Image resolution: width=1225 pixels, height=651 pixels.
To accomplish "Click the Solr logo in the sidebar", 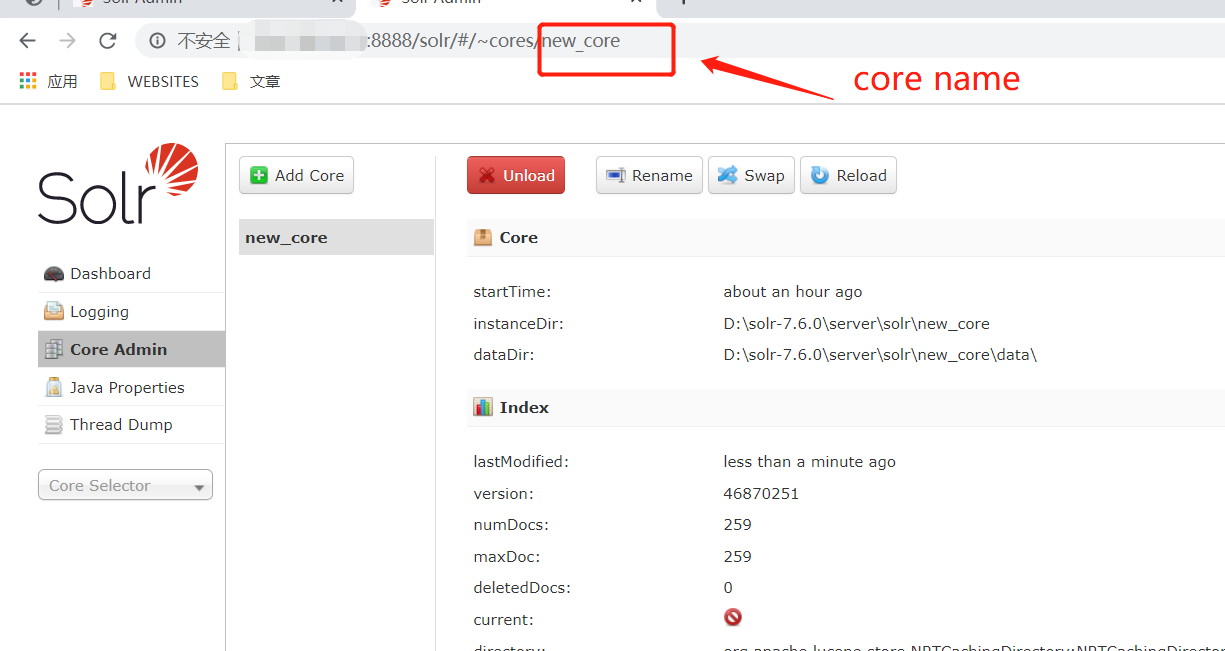I will pos(117,185).
